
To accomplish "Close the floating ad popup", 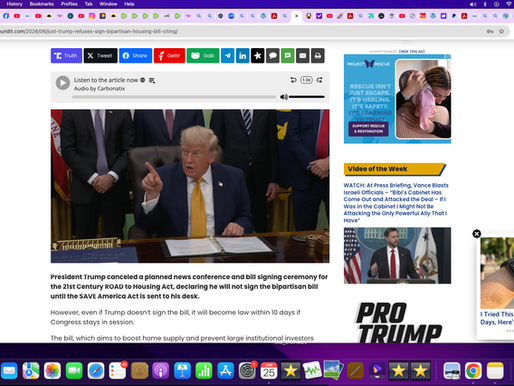I will (477, 234).
